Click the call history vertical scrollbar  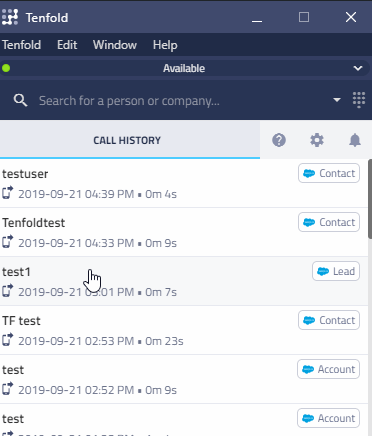pos(370,199)
